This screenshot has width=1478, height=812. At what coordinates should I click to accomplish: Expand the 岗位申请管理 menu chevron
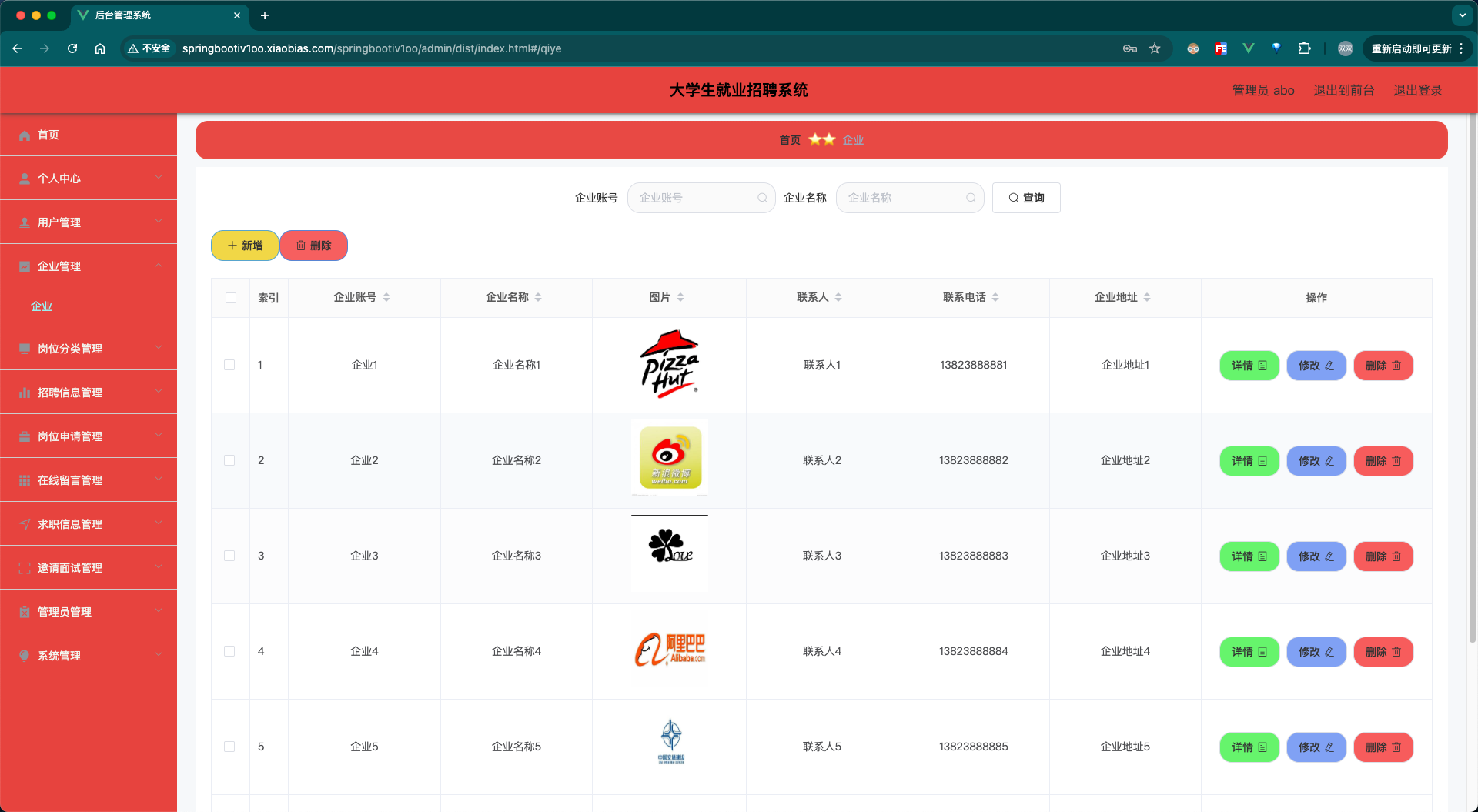[x=159, y=436]
